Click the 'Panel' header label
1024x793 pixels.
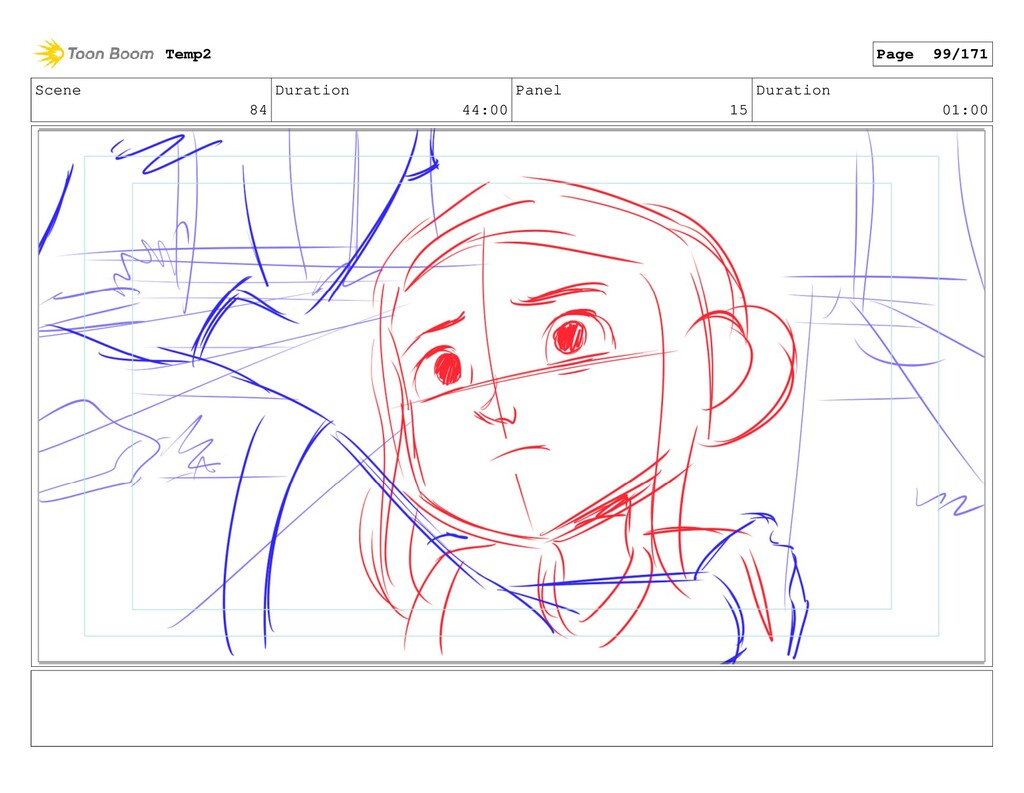tap(538, 90)
